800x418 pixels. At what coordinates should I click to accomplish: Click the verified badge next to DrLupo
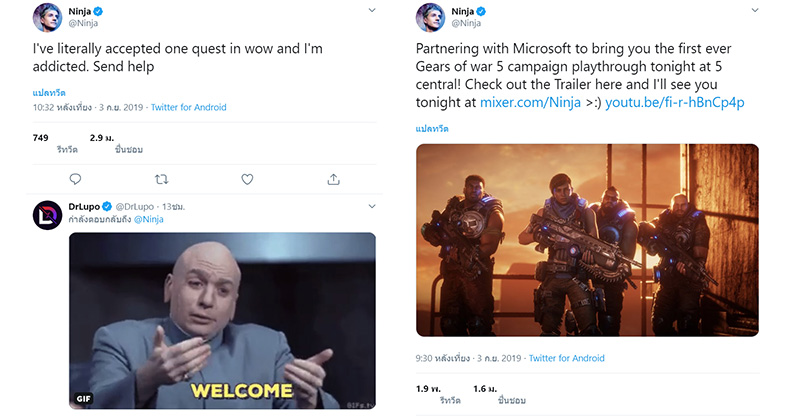pos(107,206)
